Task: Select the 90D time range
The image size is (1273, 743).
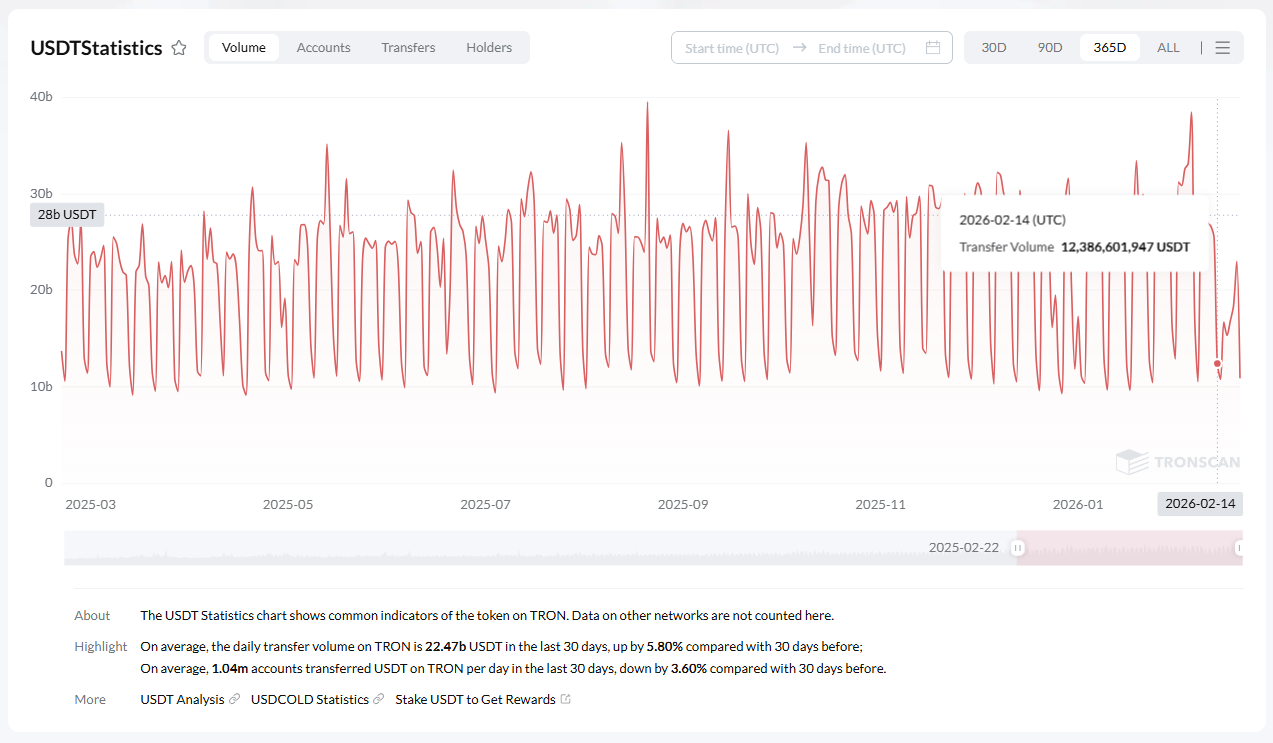Action: 1050,48
